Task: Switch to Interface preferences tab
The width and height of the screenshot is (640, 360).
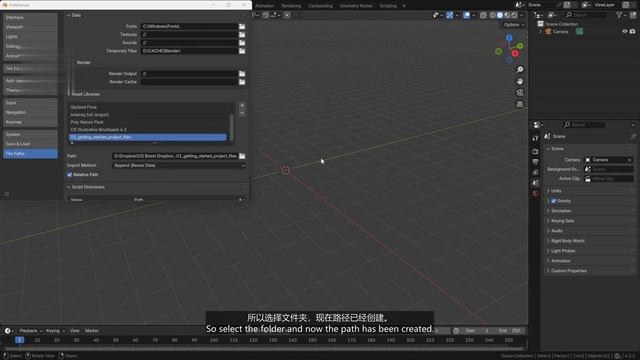Action: click(30, 18)
